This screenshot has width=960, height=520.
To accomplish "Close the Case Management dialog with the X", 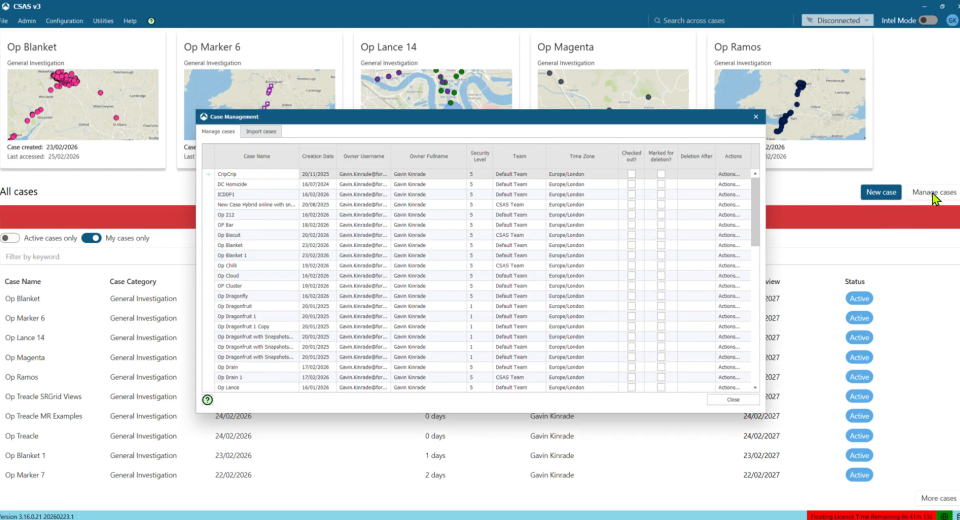I will pyautogui.click(x=756, y=117).
